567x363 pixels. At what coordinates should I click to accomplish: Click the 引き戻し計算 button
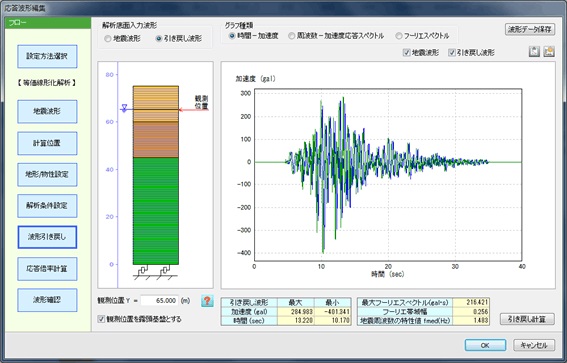(x=527, y=319)
